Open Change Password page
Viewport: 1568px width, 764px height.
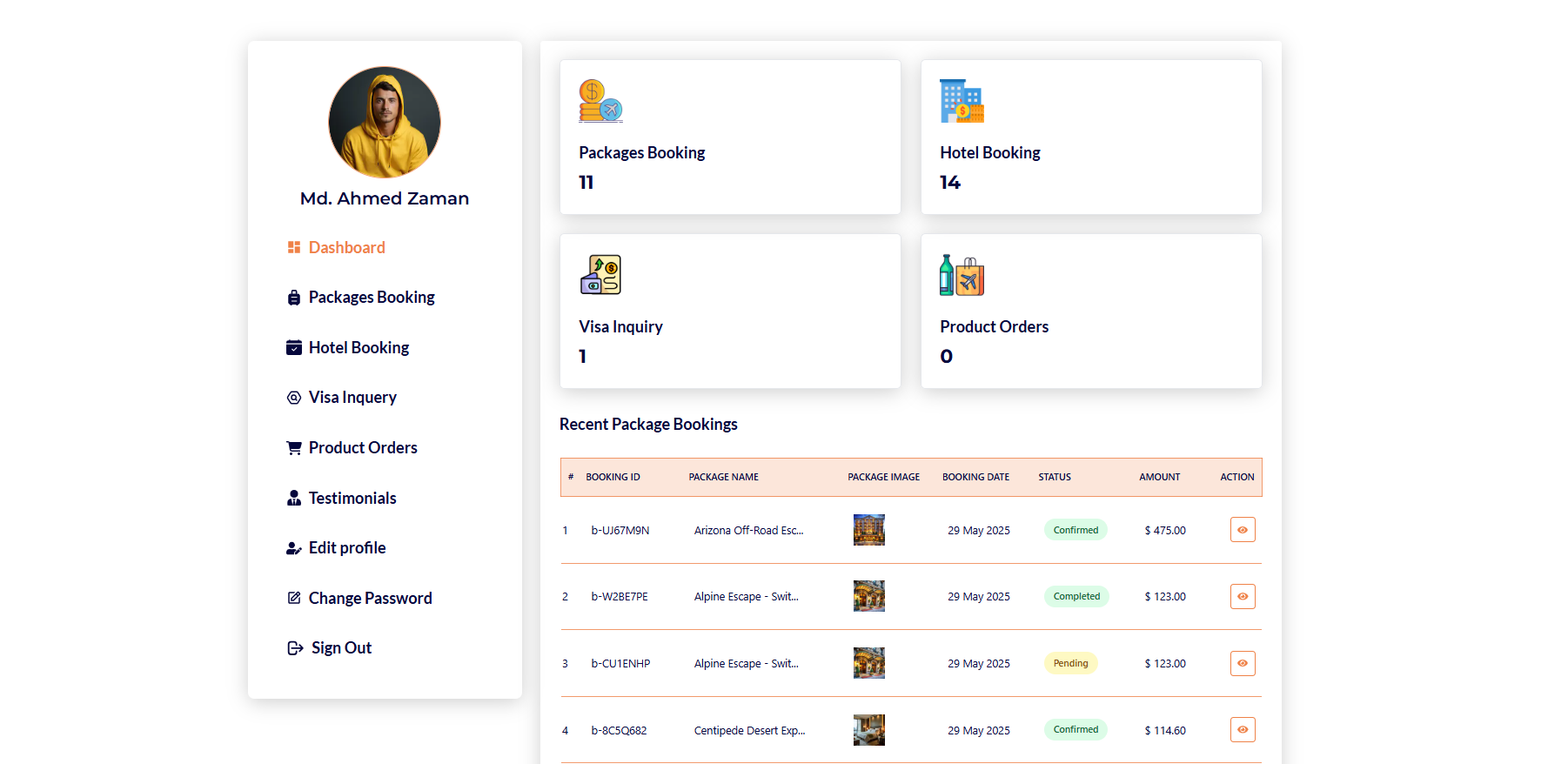pyautogui.click(x=370, y=598)
